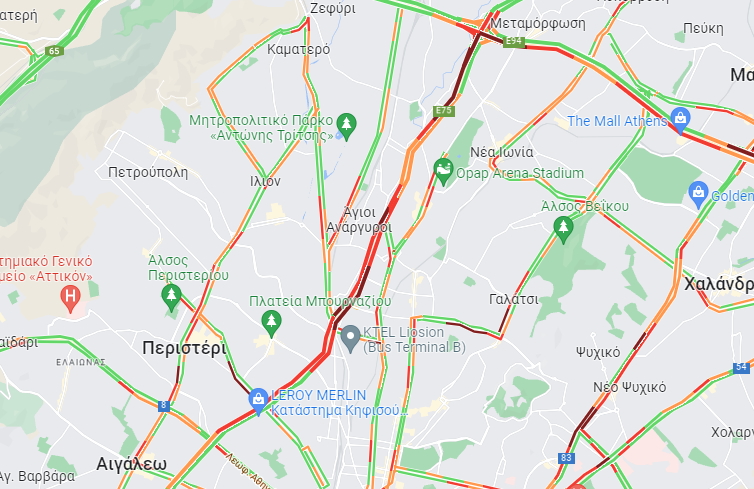The width and height of the screenshot is (754, 489).
Task: Click the KTEL Liosion bus terminal pin
Action: click(x=351, y=338)
